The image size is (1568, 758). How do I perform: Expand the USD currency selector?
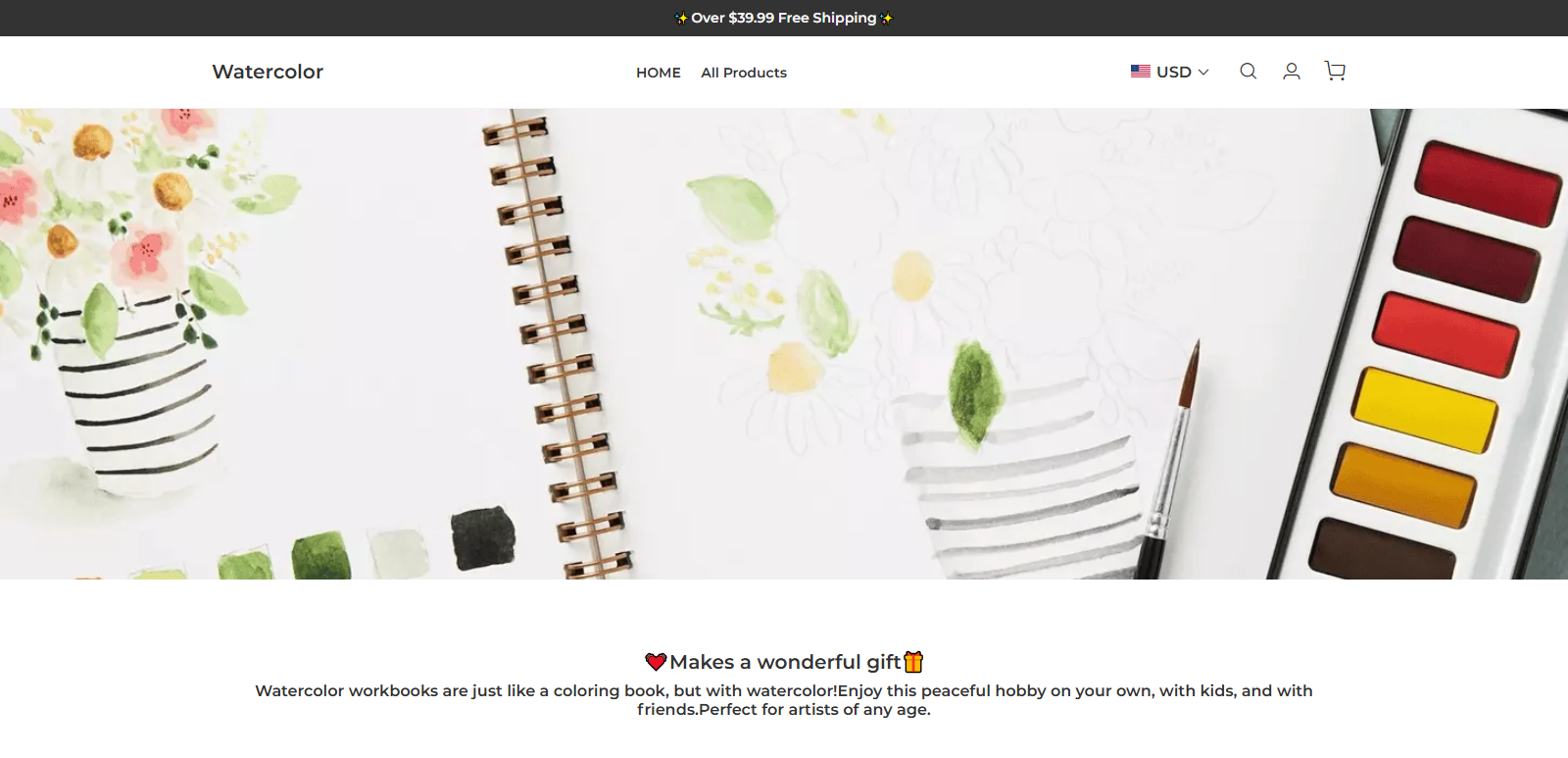coord(1170,72)
